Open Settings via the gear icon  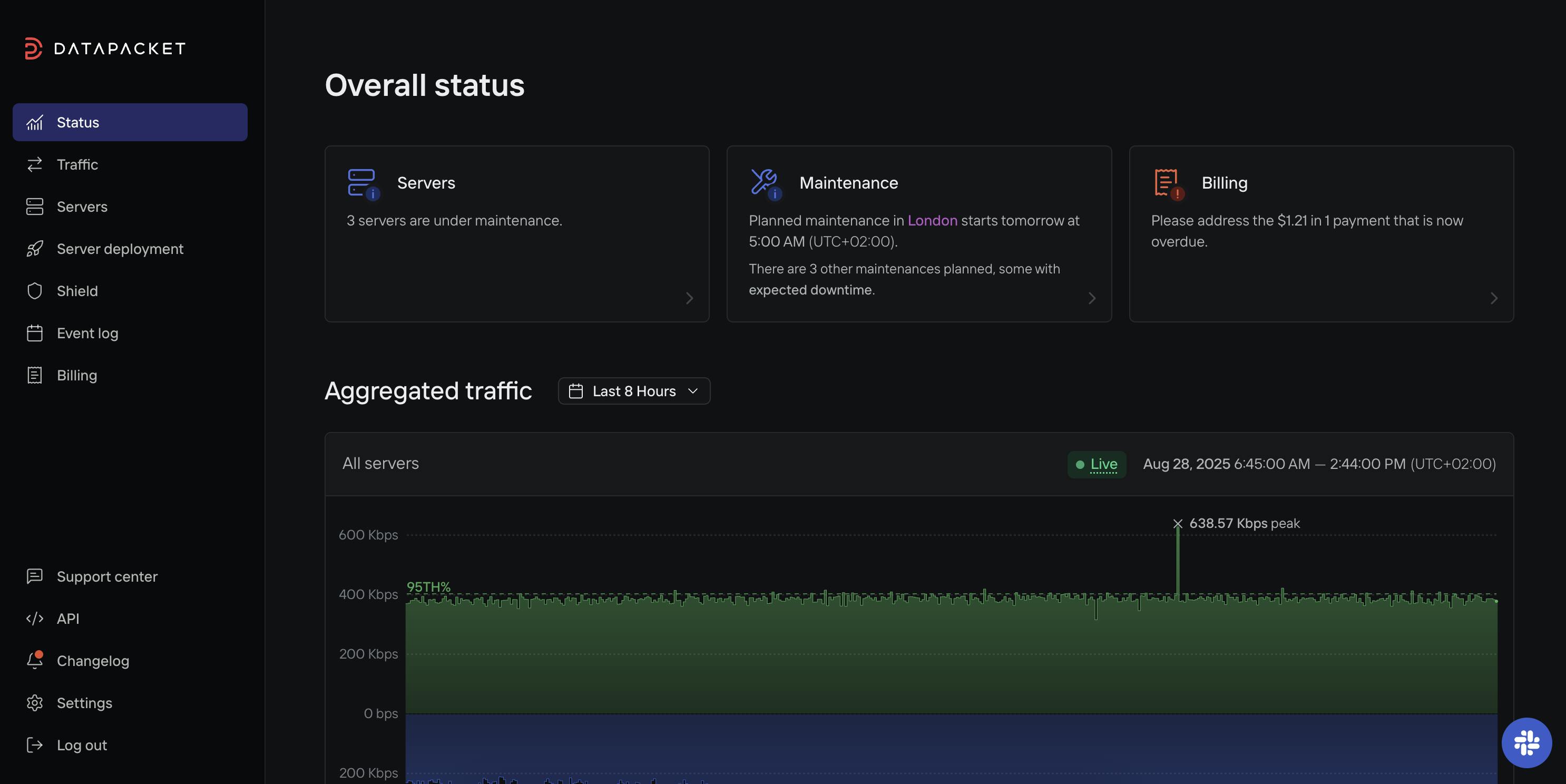click(35, 703)
